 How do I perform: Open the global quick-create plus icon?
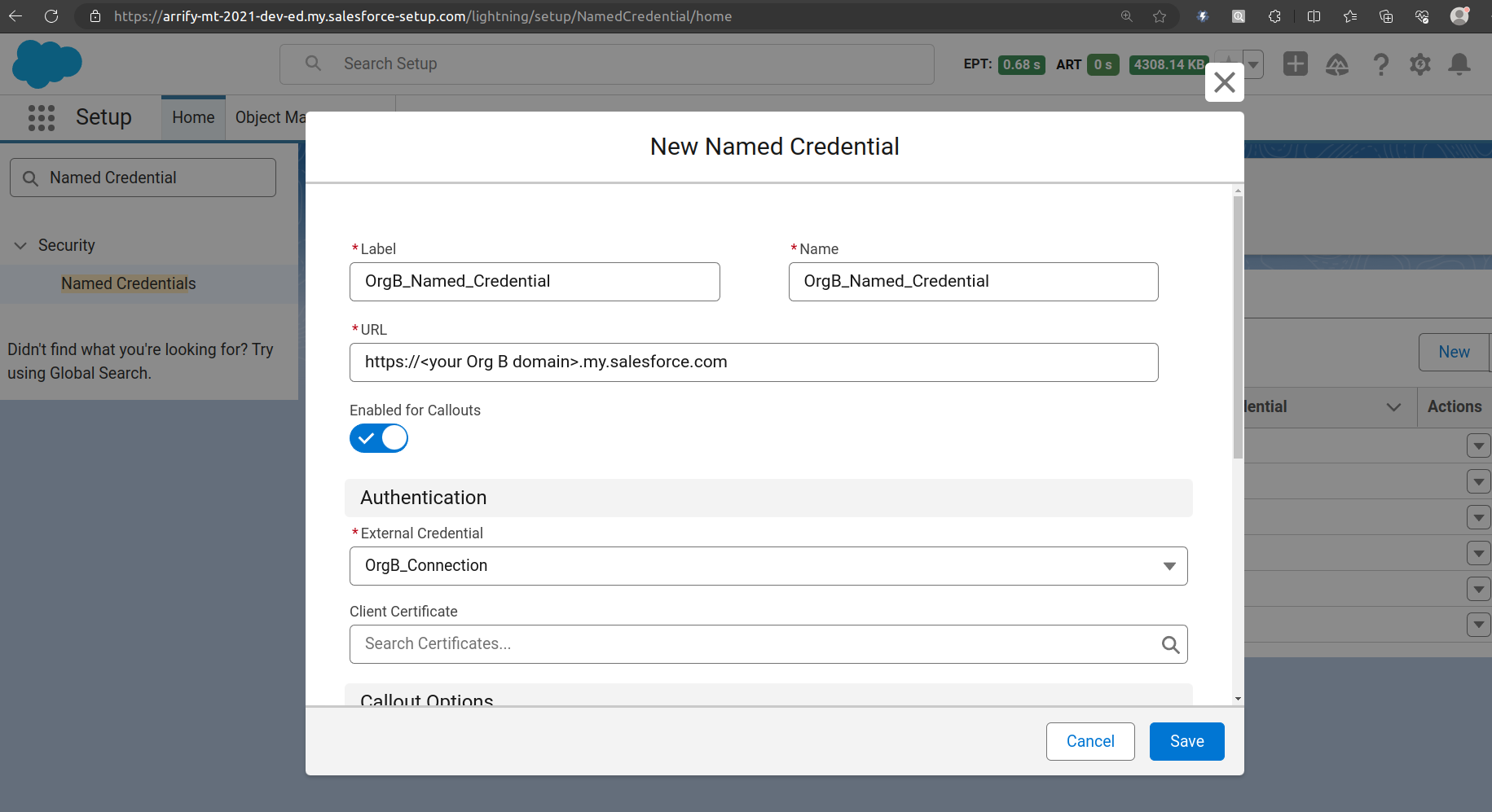pyautogui.click(x=1296, y=64)
